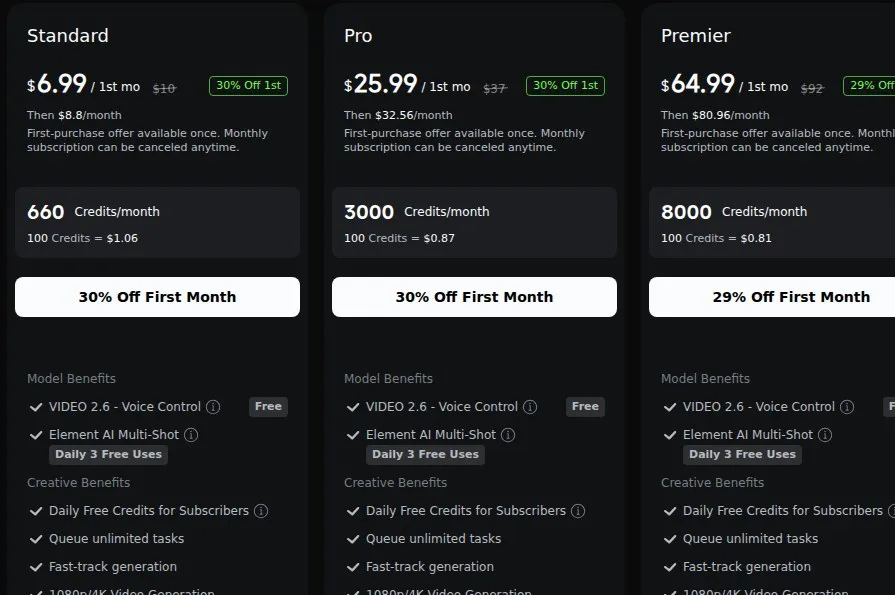Image resolution: width=895 pixels, height=595 pixels.
Task: Click Free tag on Standard Voice Control row
Action: [x=268, y=407]
